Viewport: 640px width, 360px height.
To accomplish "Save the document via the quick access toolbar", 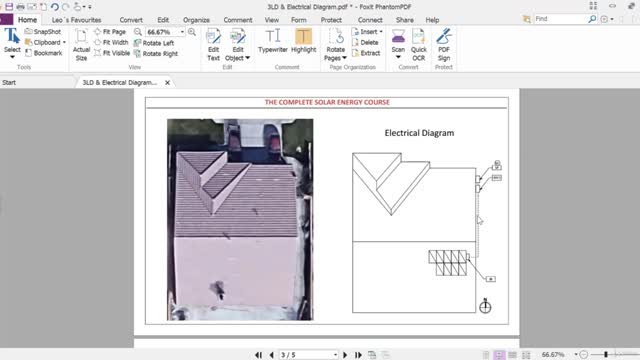I will coord(9,7).
